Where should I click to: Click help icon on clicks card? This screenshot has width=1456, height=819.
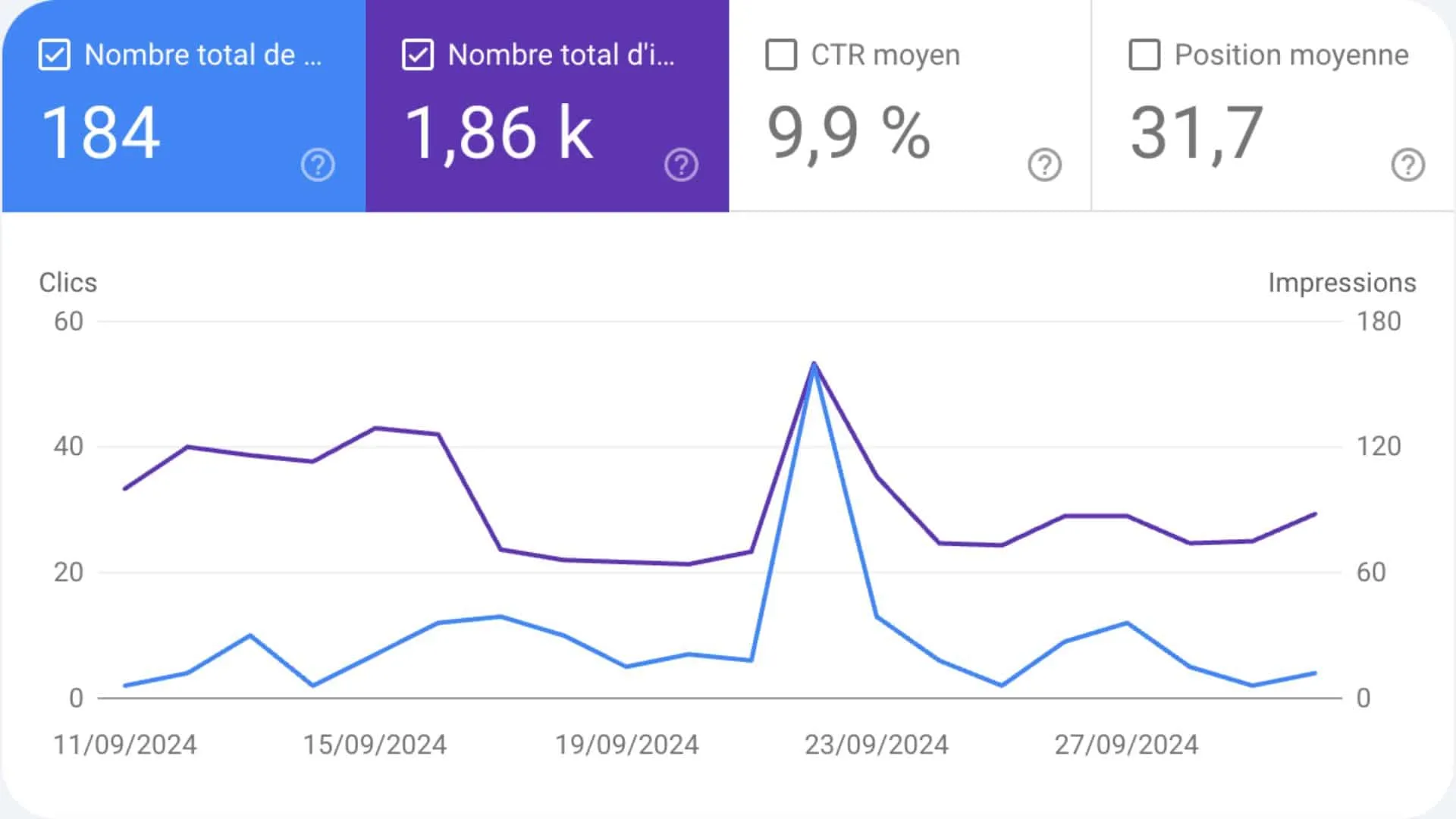(318, 165)
